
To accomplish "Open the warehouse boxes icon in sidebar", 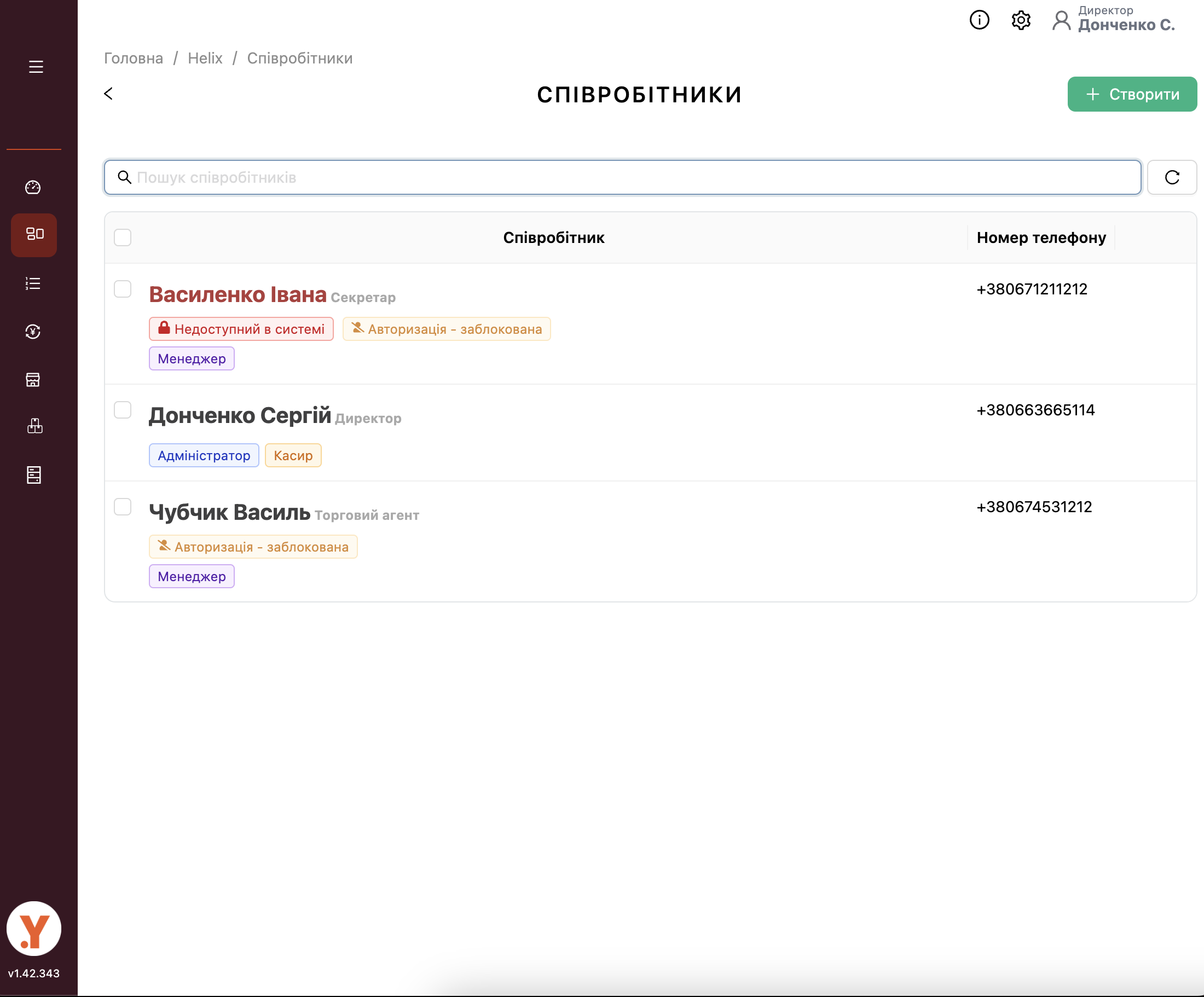I will pos(34,426).
